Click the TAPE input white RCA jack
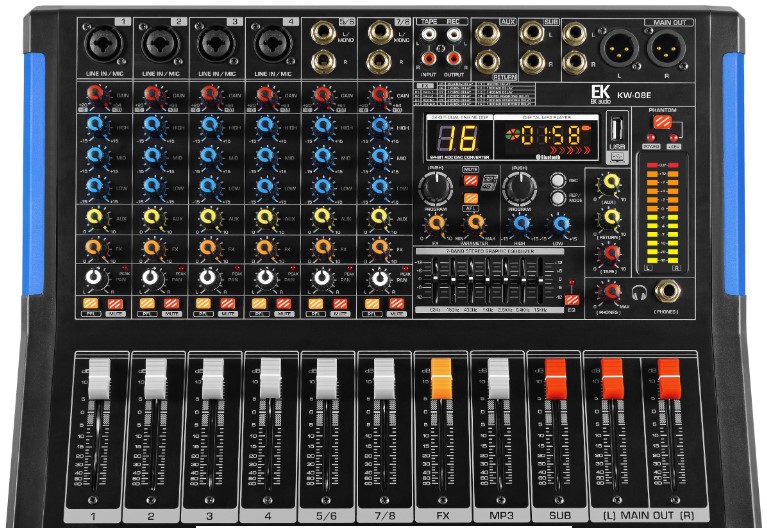Viewport: 767px width, 528px height. click(428, 35)
